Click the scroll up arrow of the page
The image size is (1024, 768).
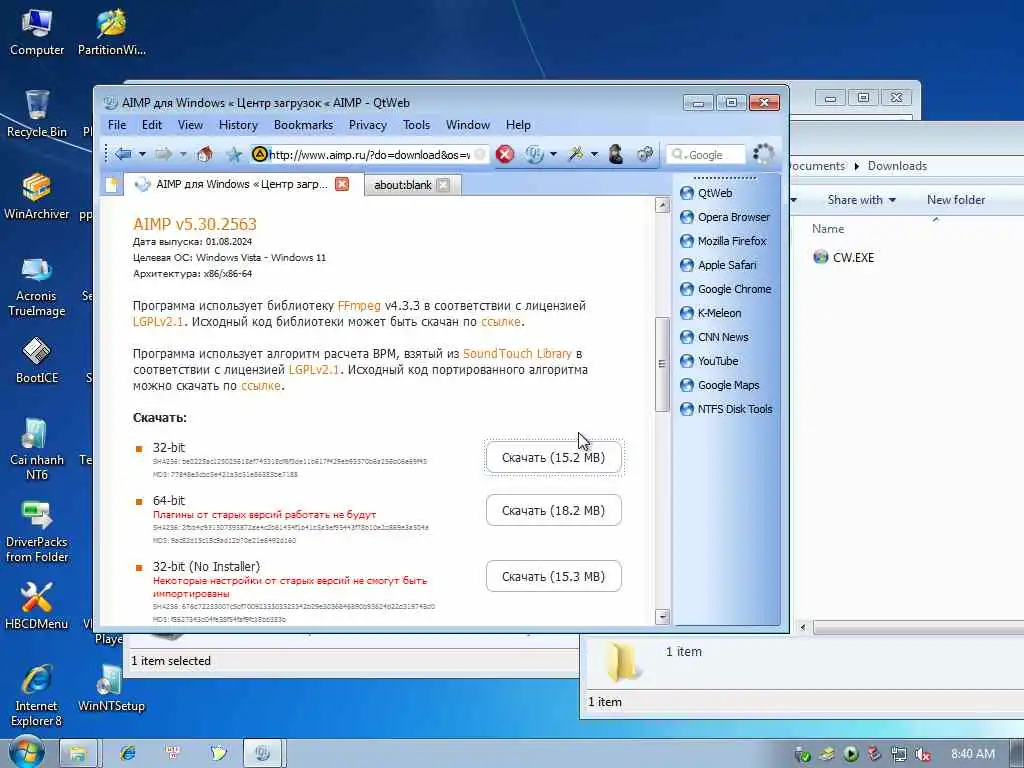point(662,205)
